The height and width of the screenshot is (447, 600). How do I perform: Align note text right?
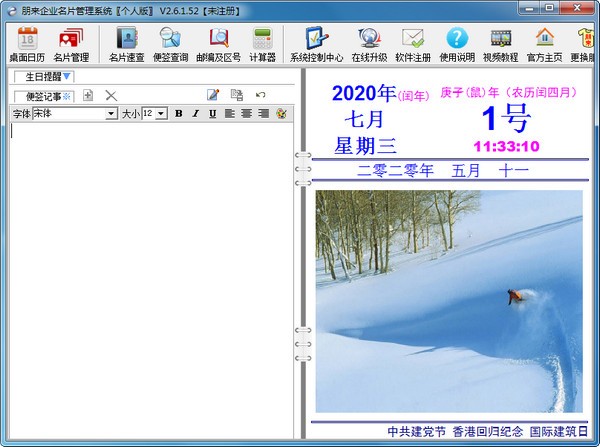[x=264, y=113]
